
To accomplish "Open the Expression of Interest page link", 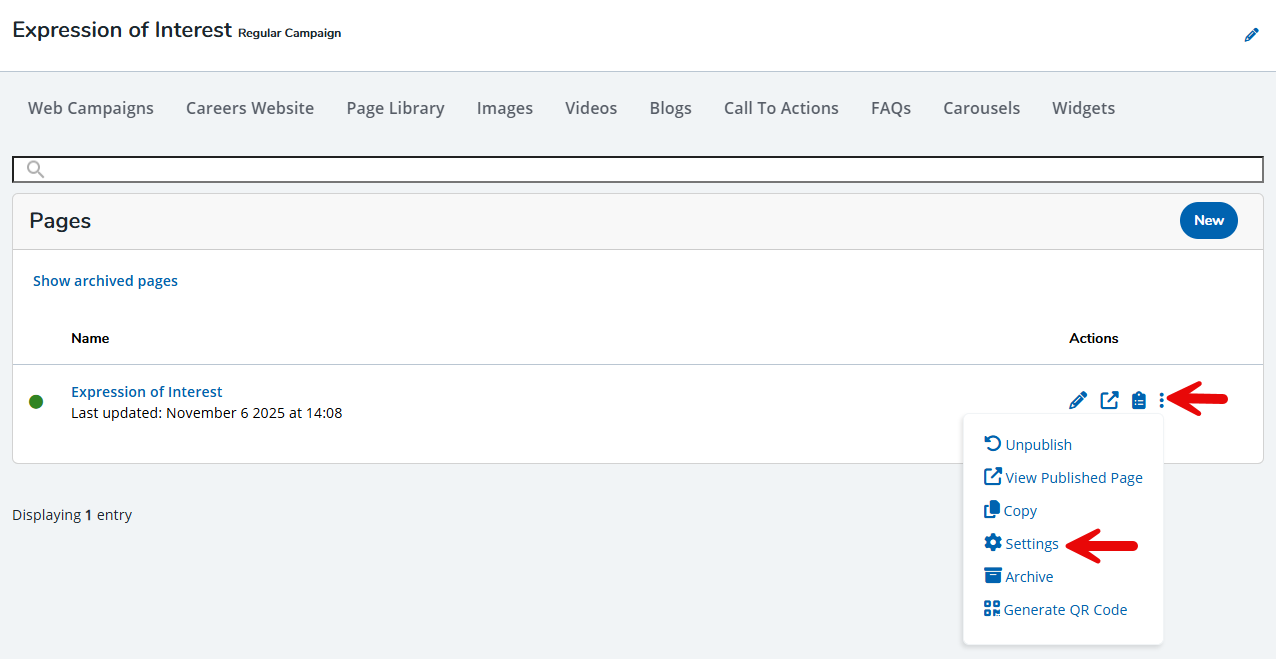I will [147, 392].
